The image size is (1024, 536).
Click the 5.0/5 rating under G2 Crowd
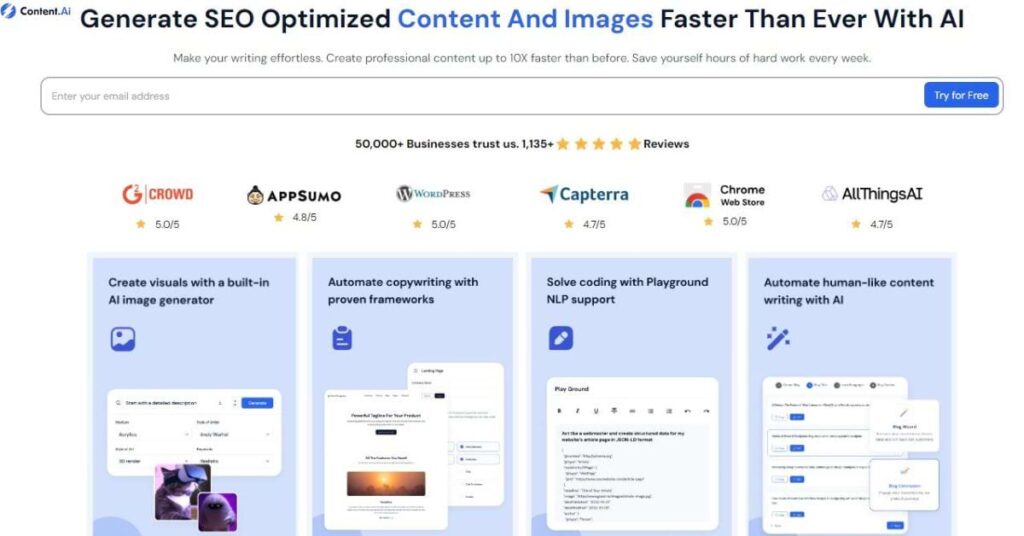[x=158, y=224]
